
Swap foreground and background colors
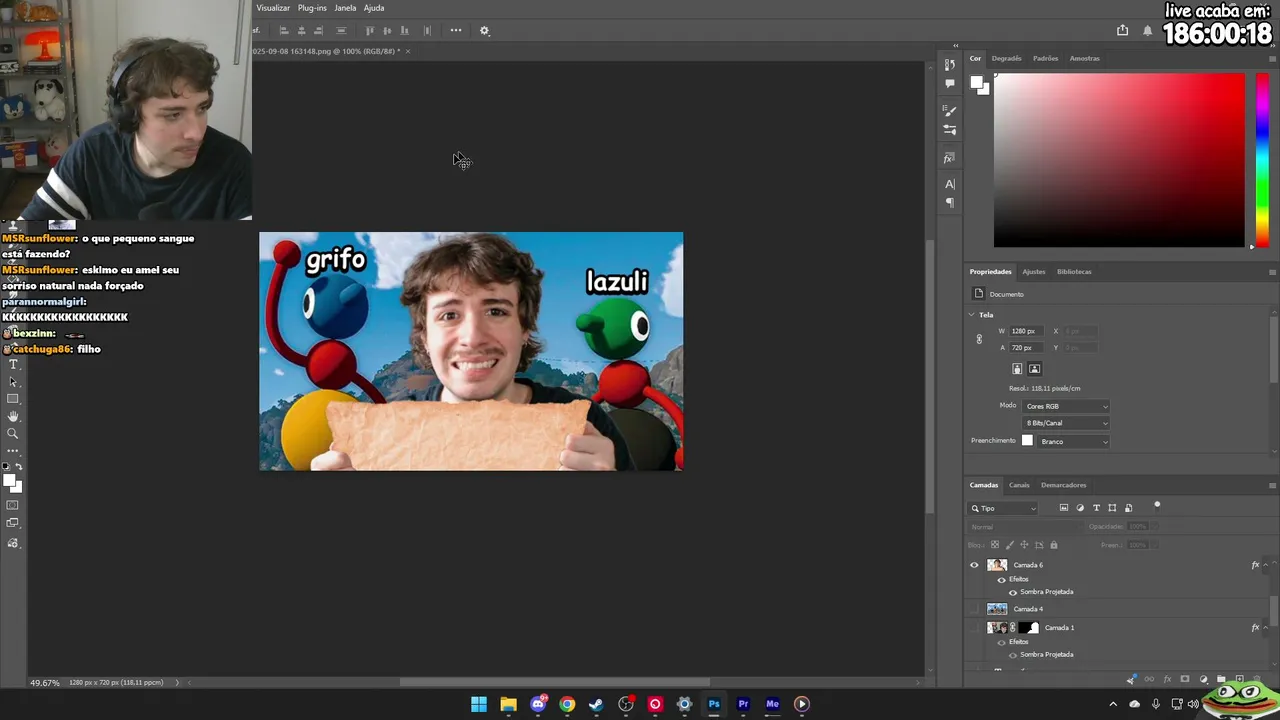coord(19,467)
